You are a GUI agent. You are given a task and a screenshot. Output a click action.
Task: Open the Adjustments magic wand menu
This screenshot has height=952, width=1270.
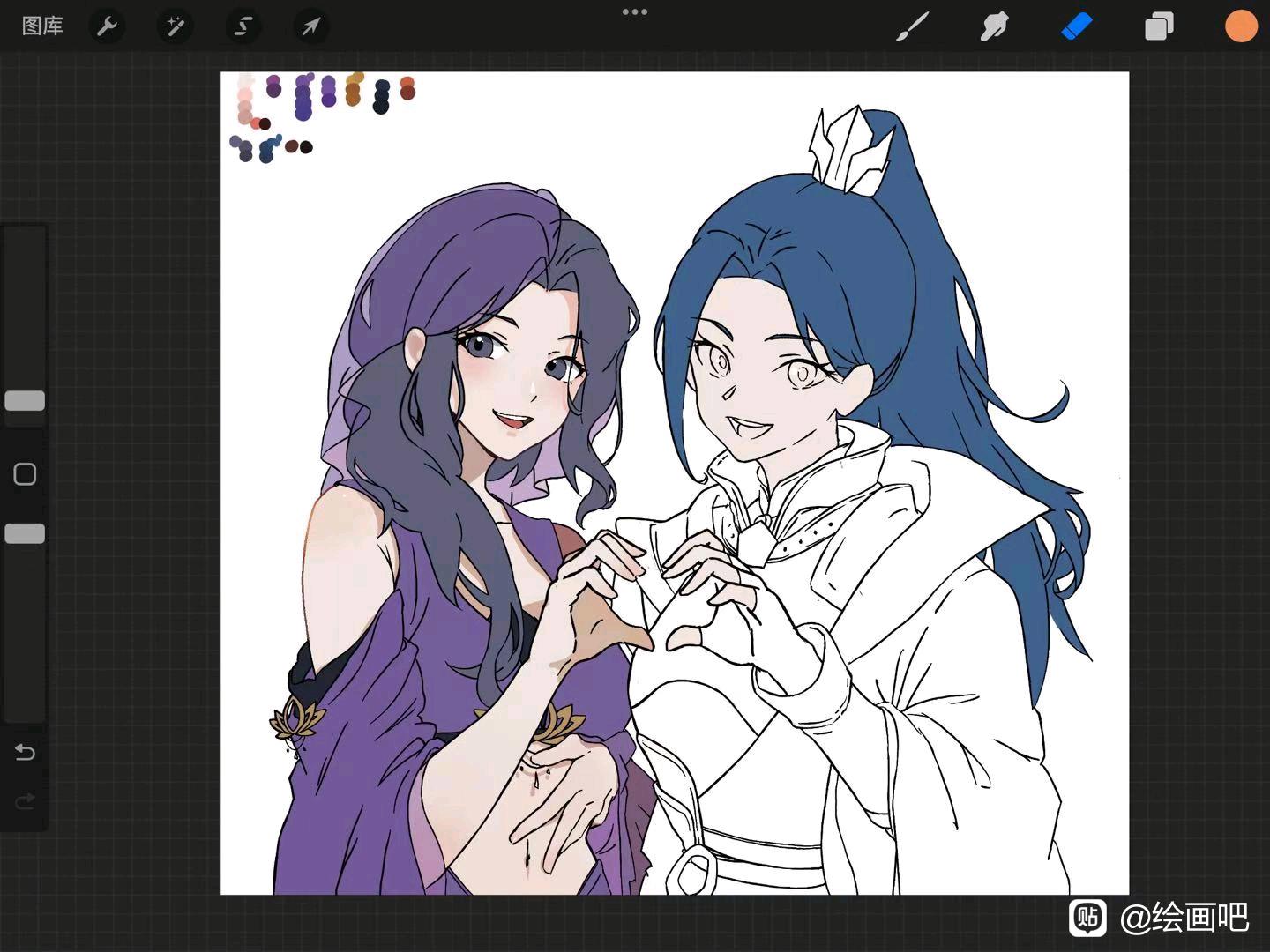[175, 26]
